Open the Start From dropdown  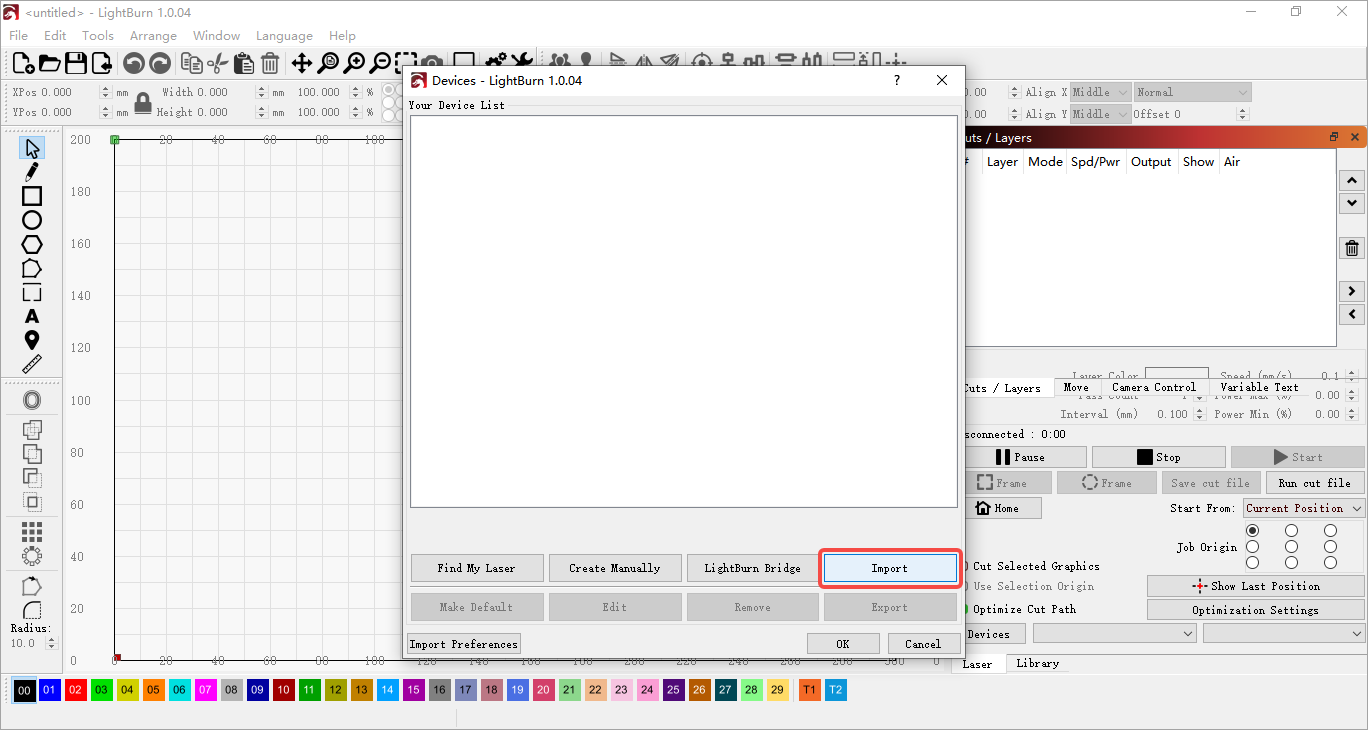coord(1304,508)
